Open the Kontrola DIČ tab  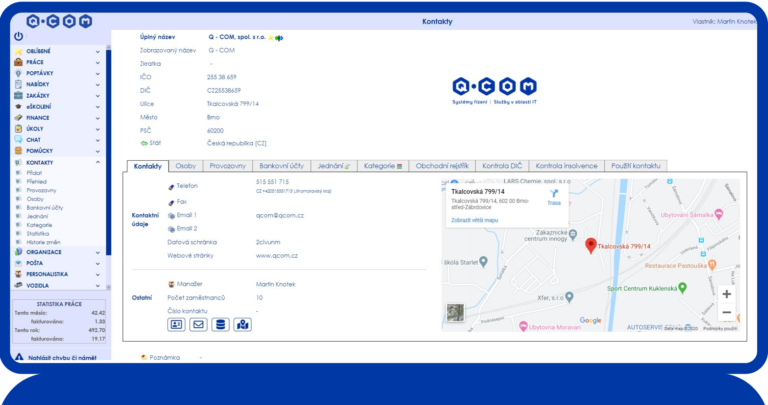502,166
